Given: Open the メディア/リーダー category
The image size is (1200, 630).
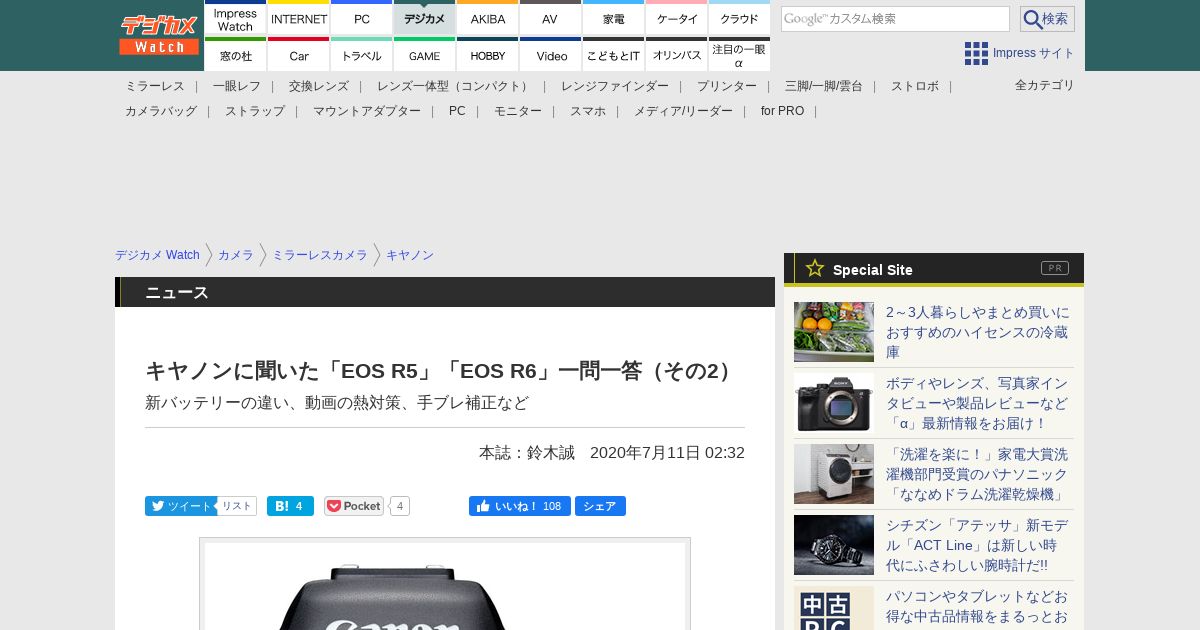Looking at the screenshot, I should tap(683, 111).
